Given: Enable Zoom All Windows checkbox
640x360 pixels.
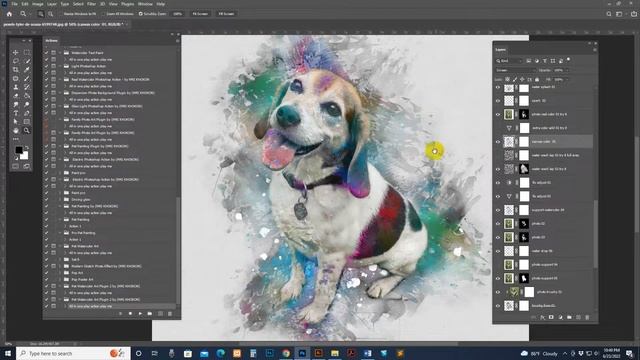Looking at the screenshot, I should click(103, 14).
